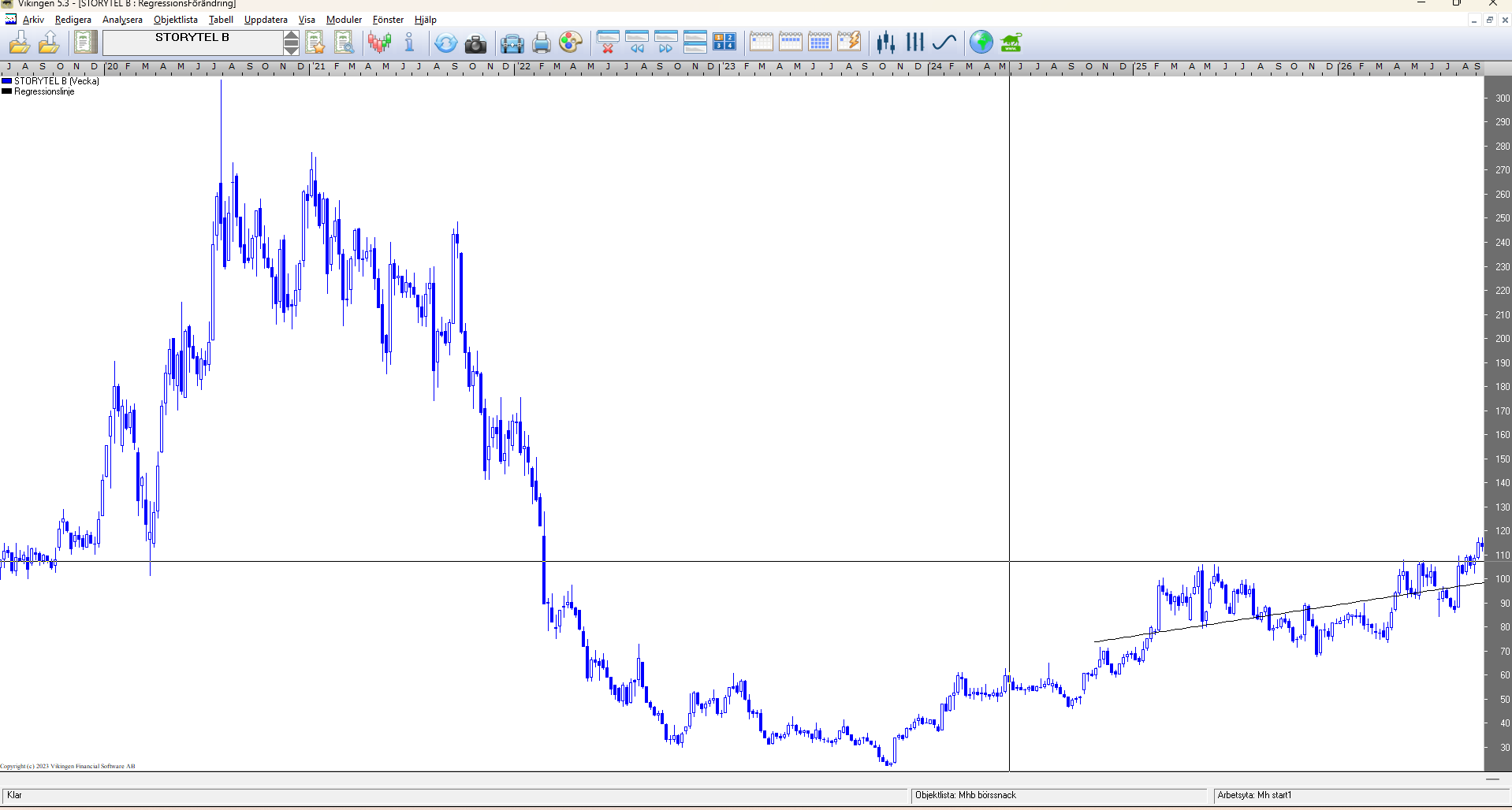The width and height of the screenshot is (1512, 810).
Task: Select the first calendar period icon
Action: pyautogui.click(x=762, y=43)
